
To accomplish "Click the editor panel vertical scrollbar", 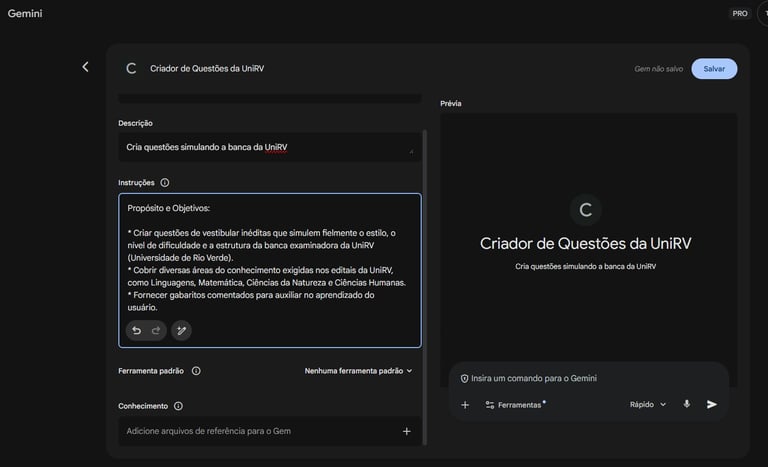I will 425,287.
